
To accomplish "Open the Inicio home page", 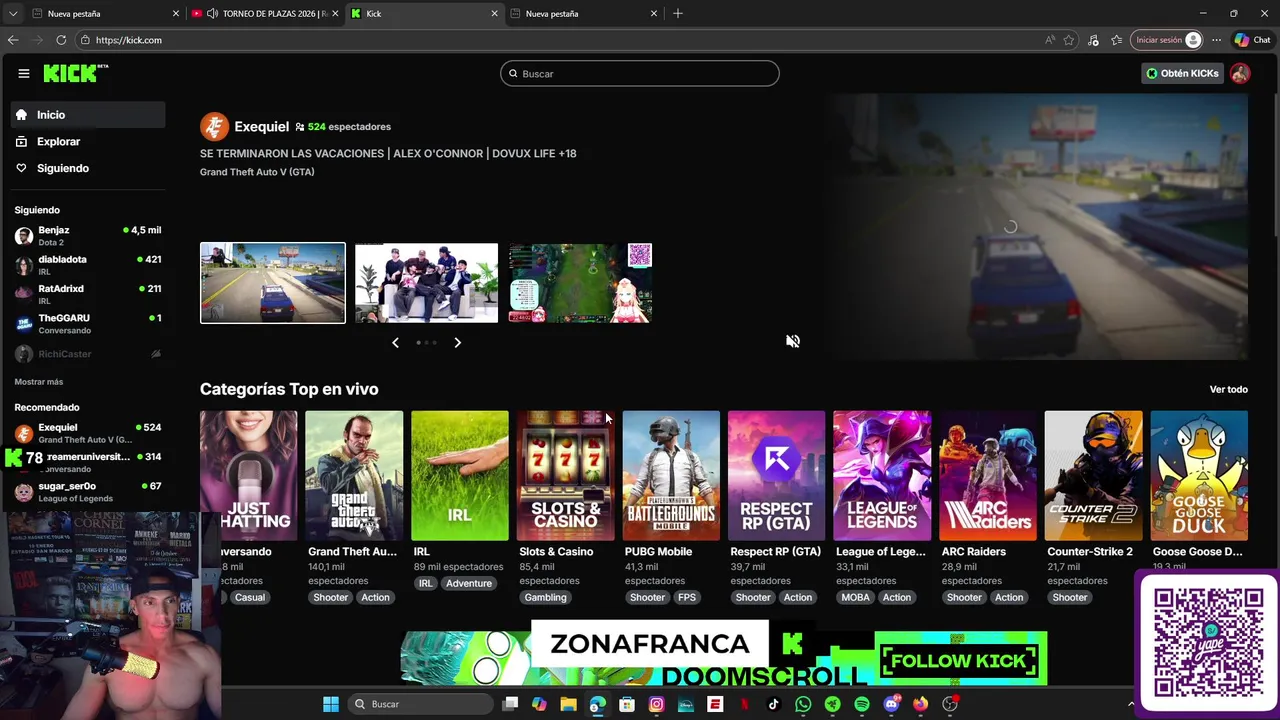I will pyautogui.click(x=88, y=115).
